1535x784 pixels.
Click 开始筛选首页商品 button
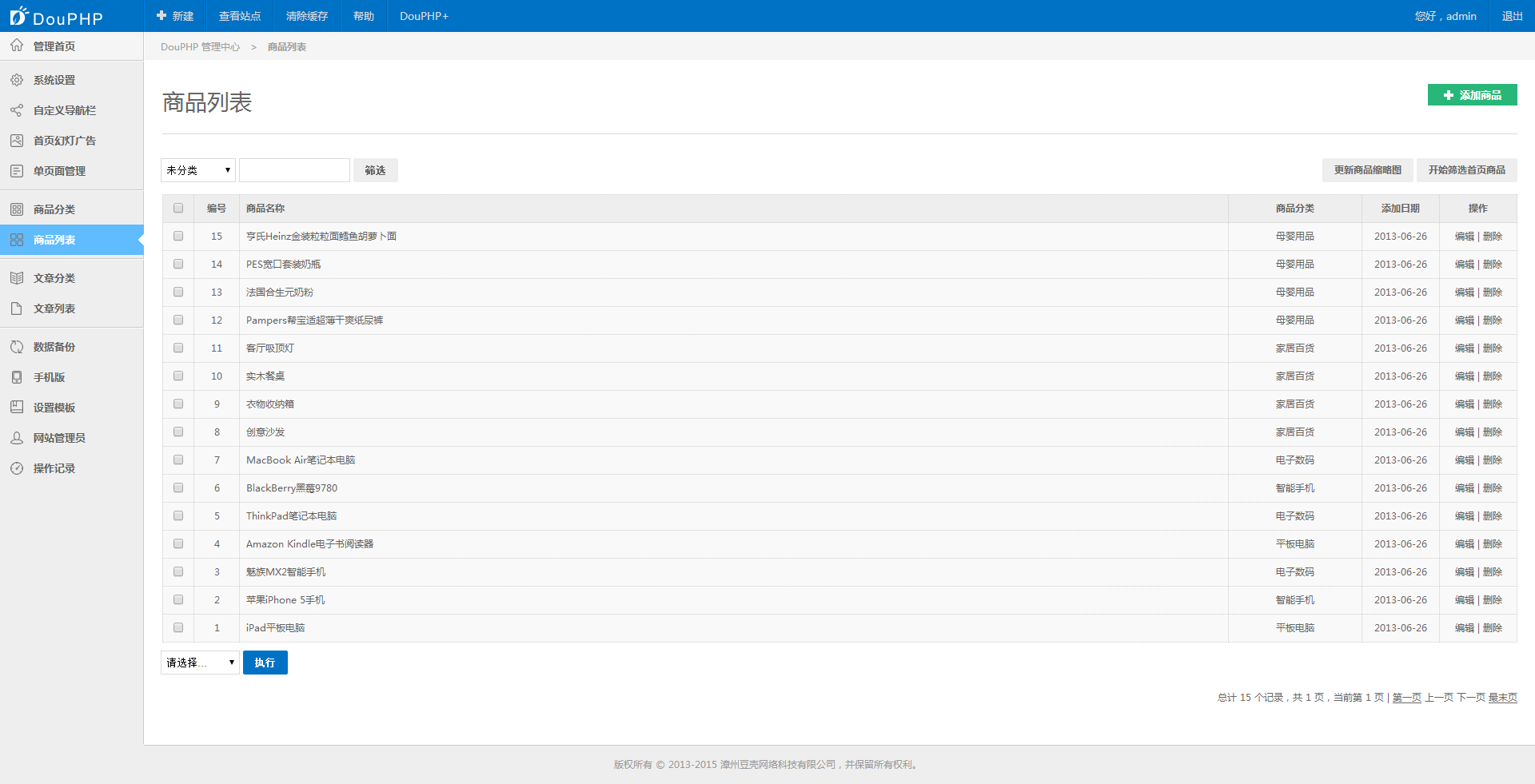pos(1466,170)
